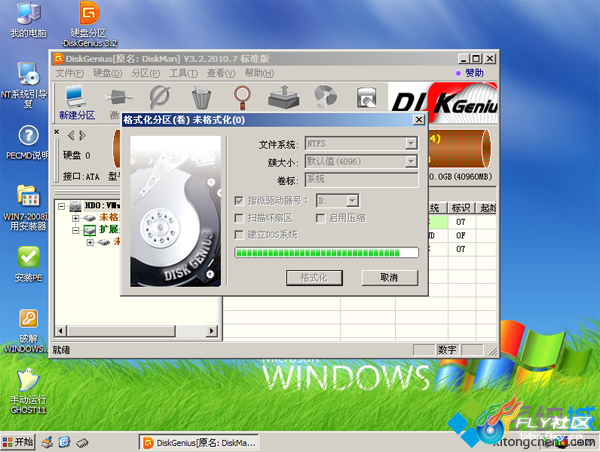Enable the build DOS system checkbox
Image resolution: width=600 pixels, height=452 pixels.
[x=239, y=235]
